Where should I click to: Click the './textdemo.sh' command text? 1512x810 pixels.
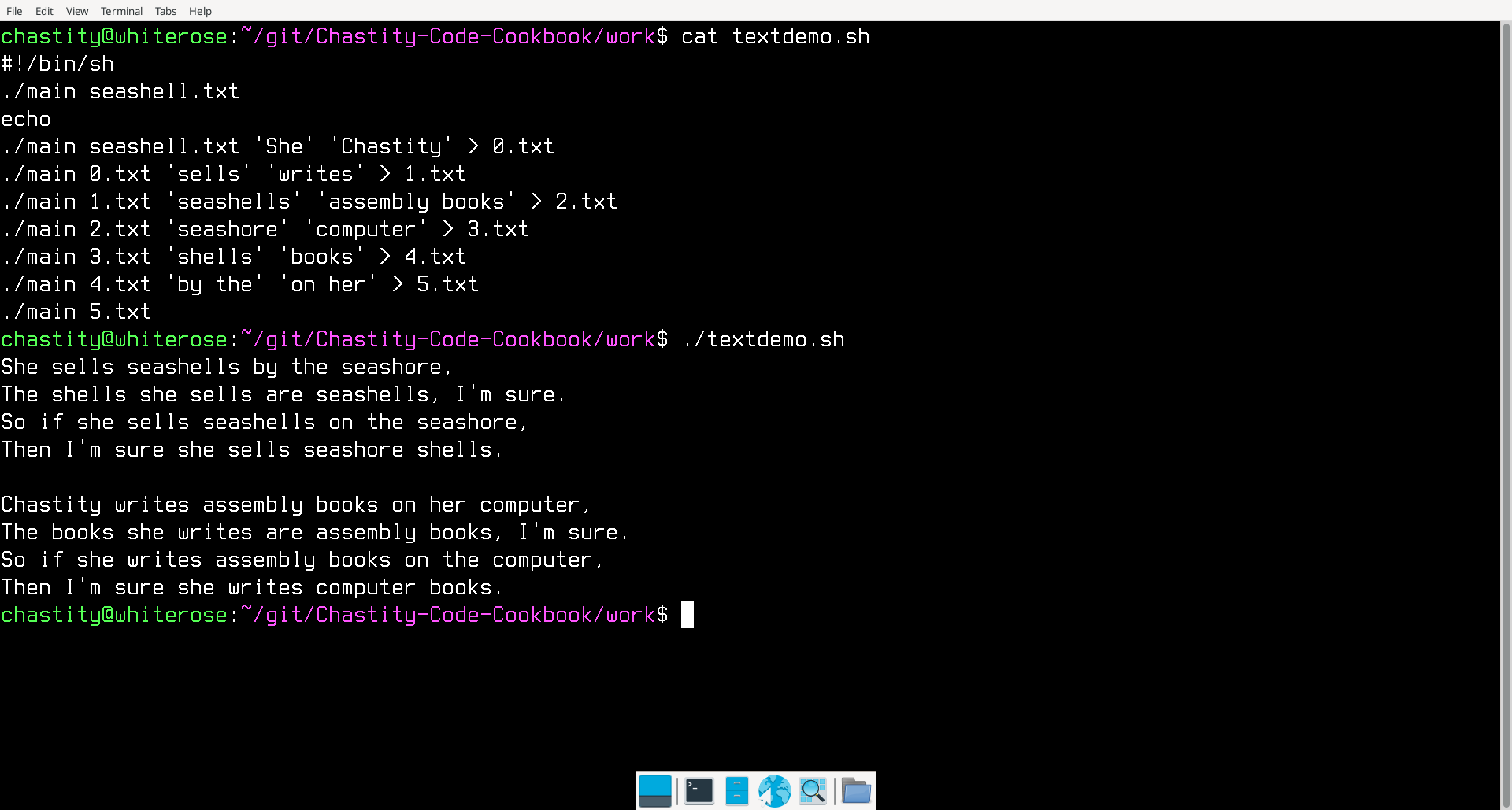[x=763, y=339]
